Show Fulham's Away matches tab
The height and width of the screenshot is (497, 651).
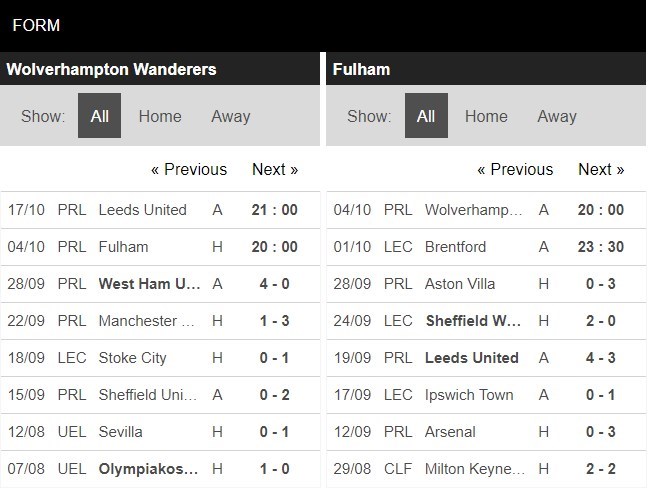556,116
